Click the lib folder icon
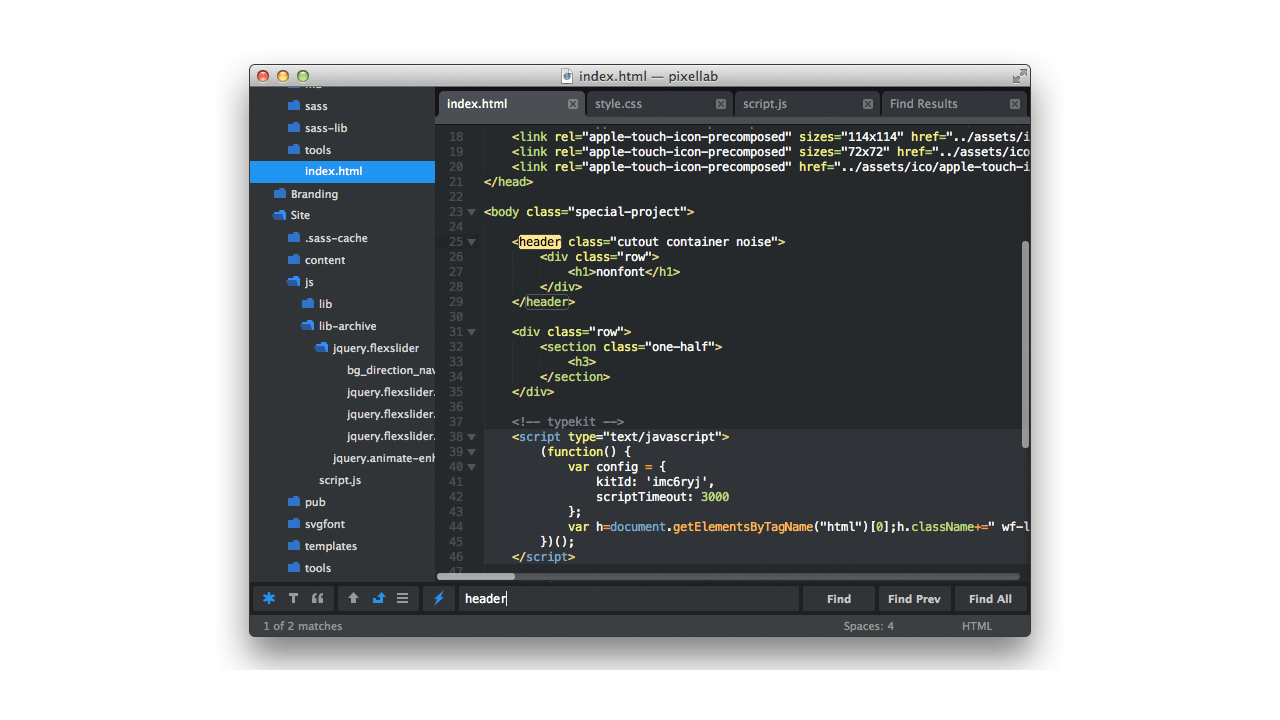The height and width of the screenshot is (720, 1280). click(308, 303)
